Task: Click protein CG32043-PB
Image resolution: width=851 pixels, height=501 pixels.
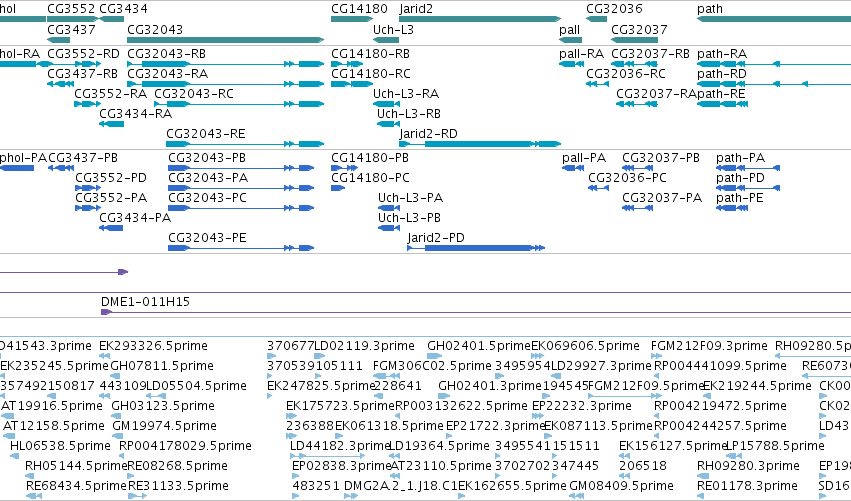Action: 207,158
